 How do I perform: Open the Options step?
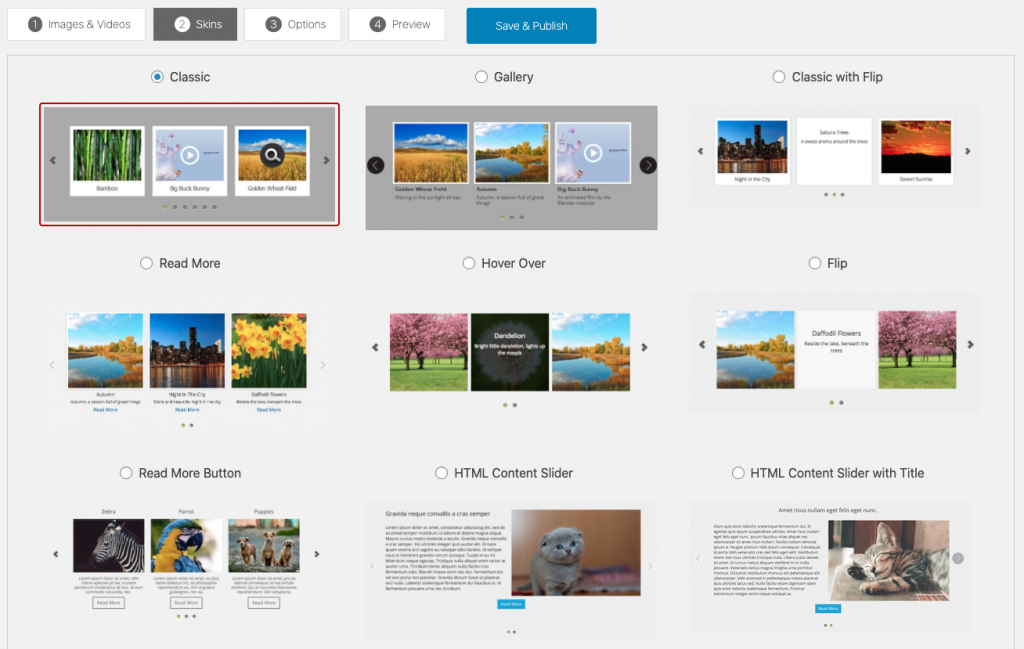point(292,24)
